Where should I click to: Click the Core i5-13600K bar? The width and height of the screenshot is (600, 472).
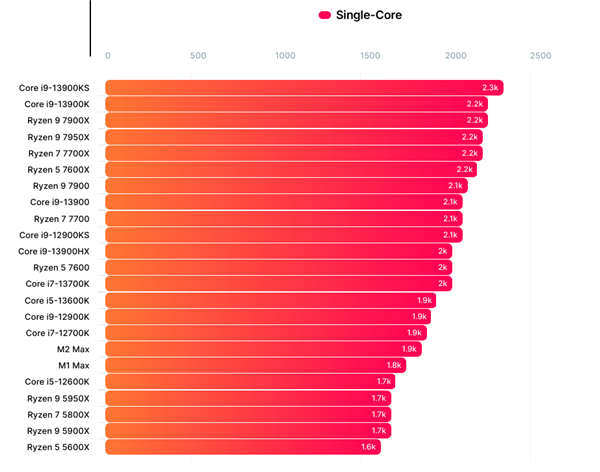[x=271, y=300]
